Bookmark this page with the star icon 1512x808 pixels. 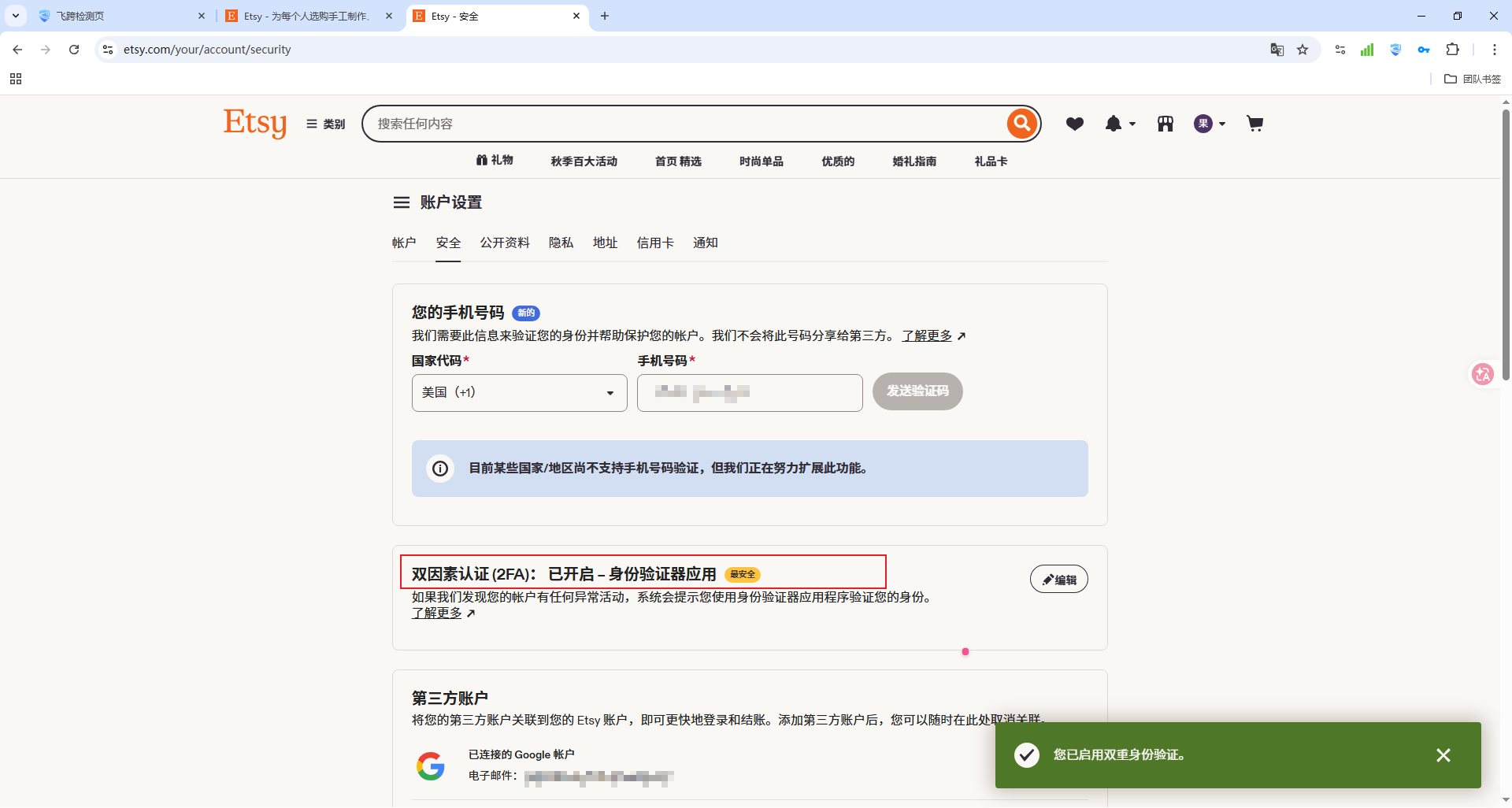click(x=1303, y=50)
